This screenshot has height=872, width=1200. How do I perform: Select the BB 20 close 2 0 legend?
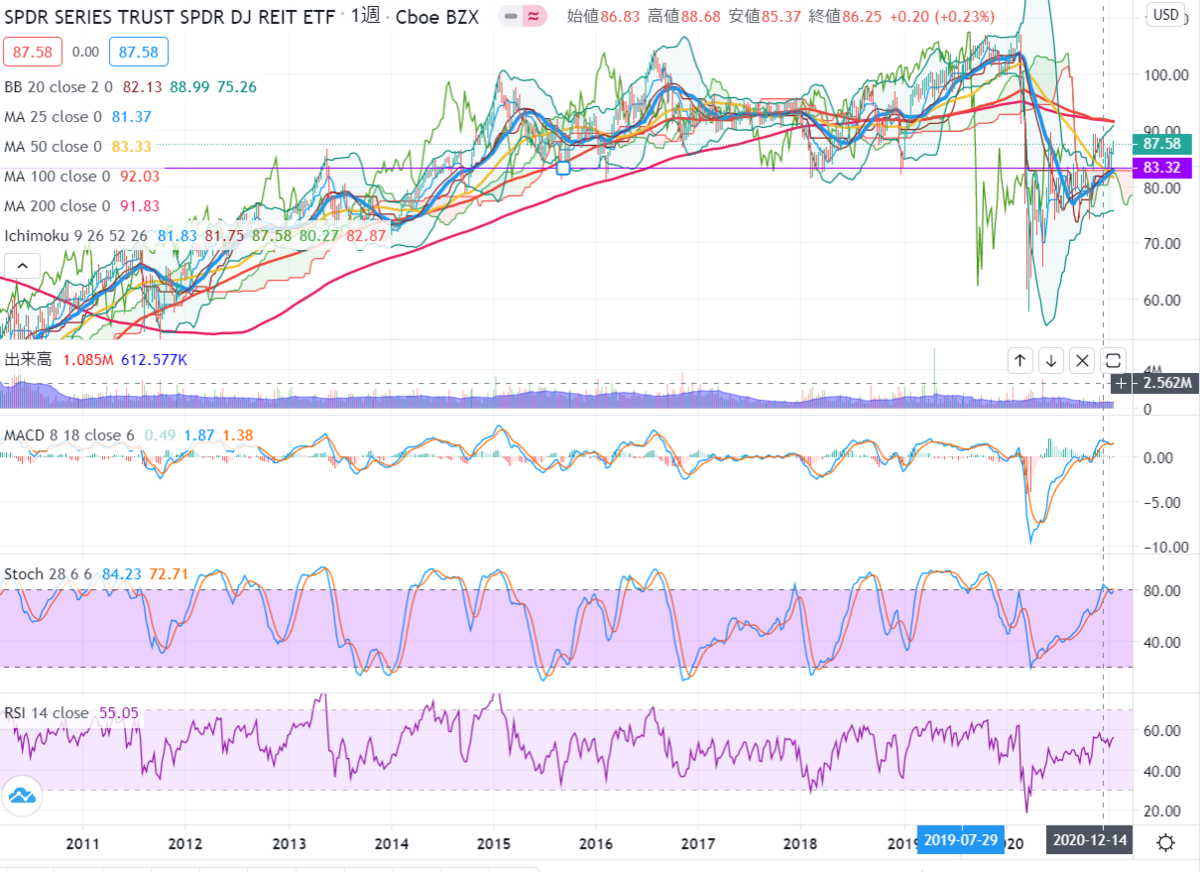point(59,87)
